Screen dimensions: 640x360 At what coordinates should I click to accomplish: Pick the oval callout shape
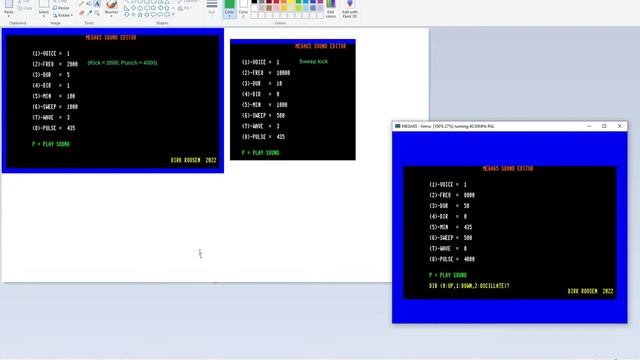click(160, 14)
